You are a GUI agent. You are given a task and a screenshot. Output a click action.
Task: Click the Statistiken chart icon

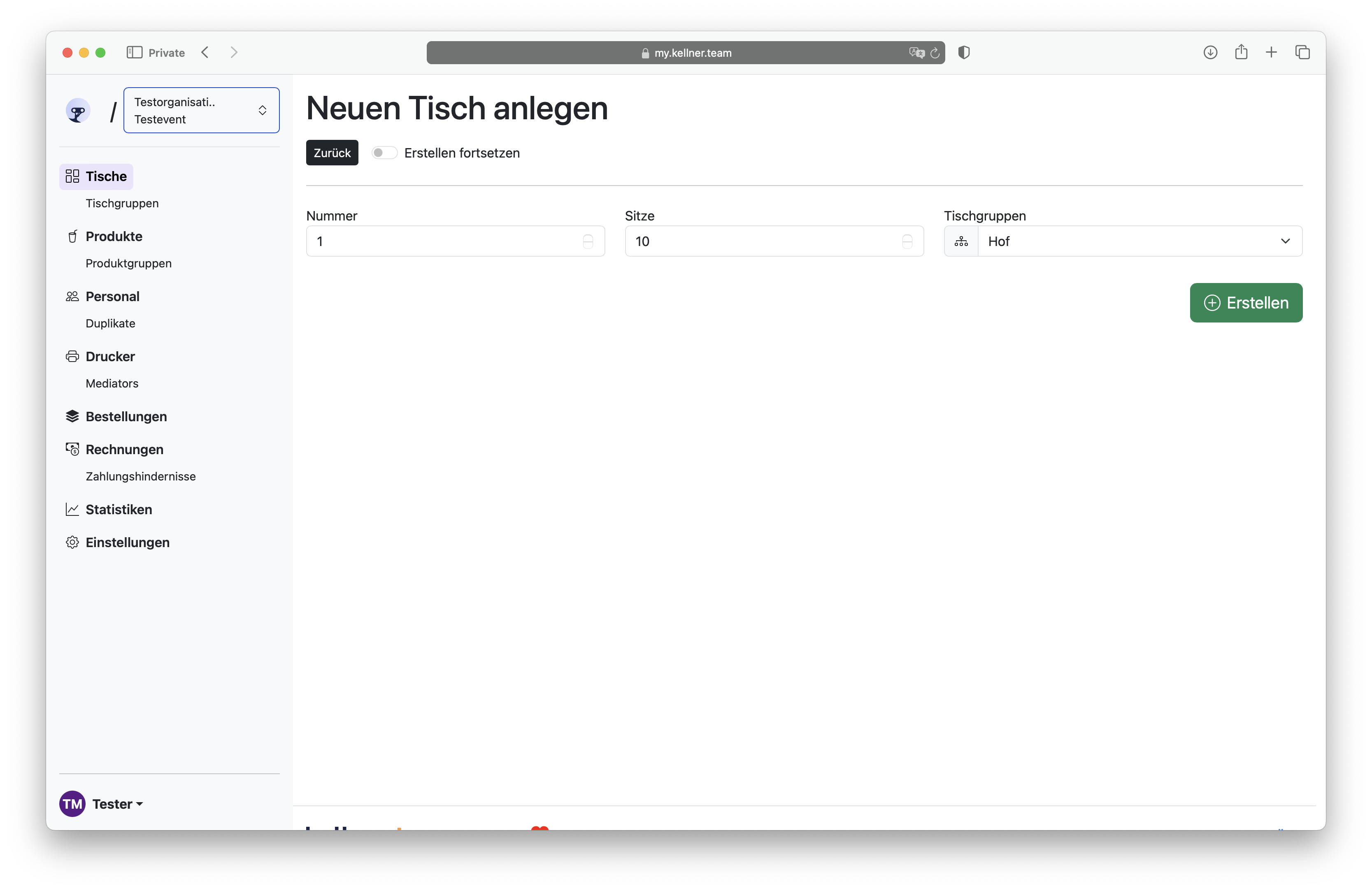pyautogui.click(x=72, y=510)
